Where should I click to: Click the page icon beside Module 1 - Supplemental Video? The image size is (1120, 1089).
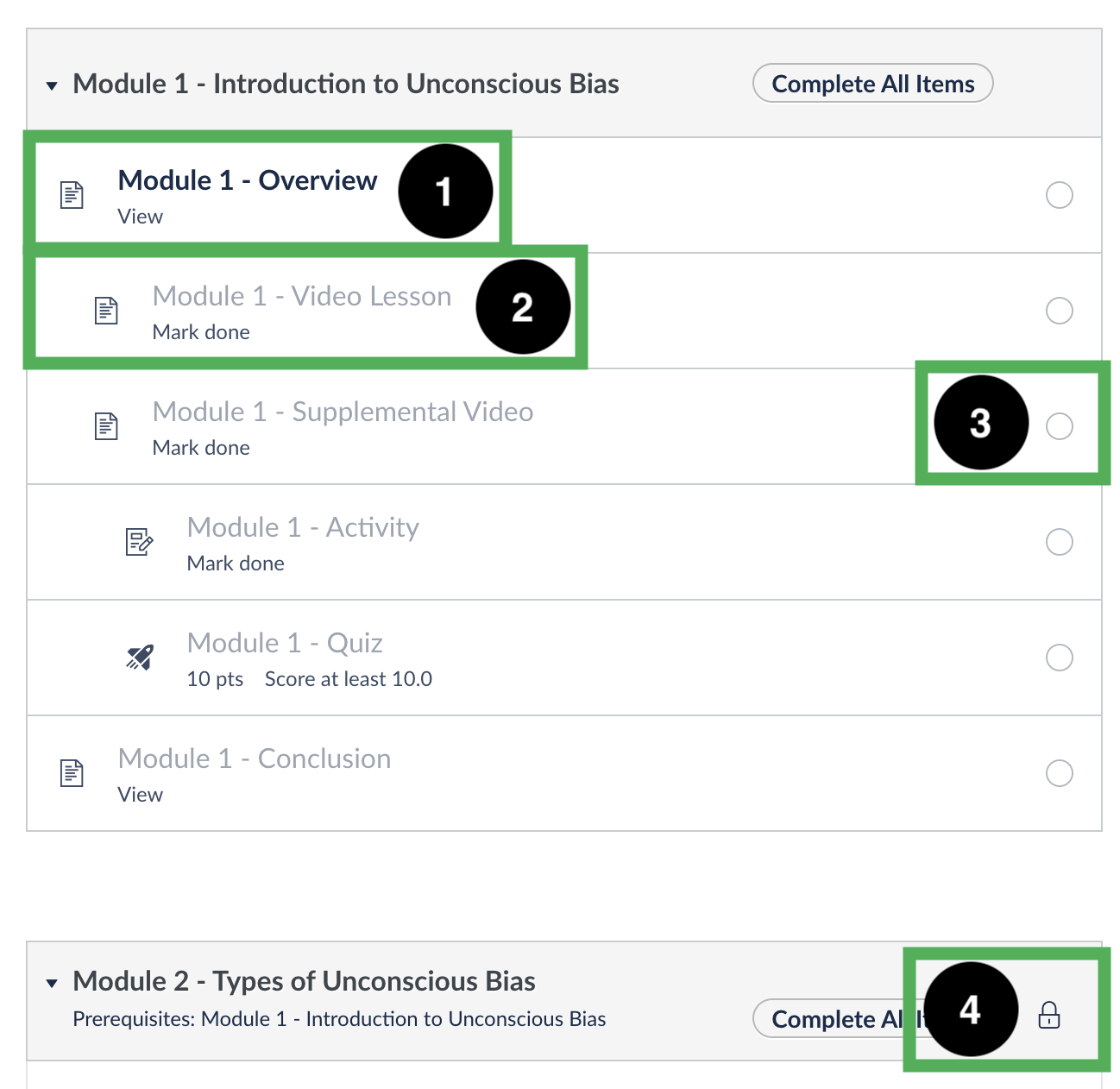[x=106, y=426]
